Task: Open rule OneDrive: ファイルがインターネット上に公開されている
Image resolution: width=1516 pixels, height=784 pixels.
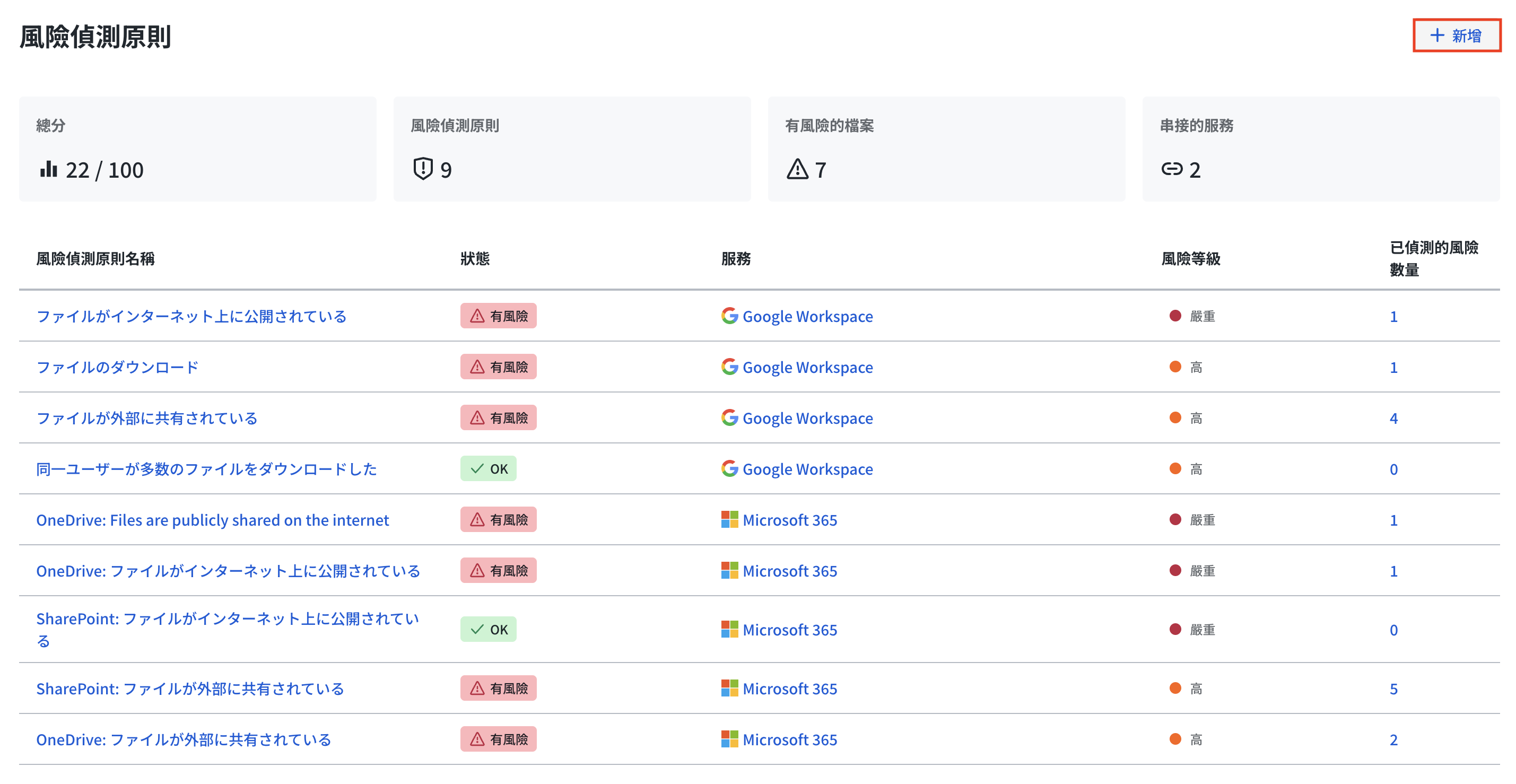Action: pos(228,571)
